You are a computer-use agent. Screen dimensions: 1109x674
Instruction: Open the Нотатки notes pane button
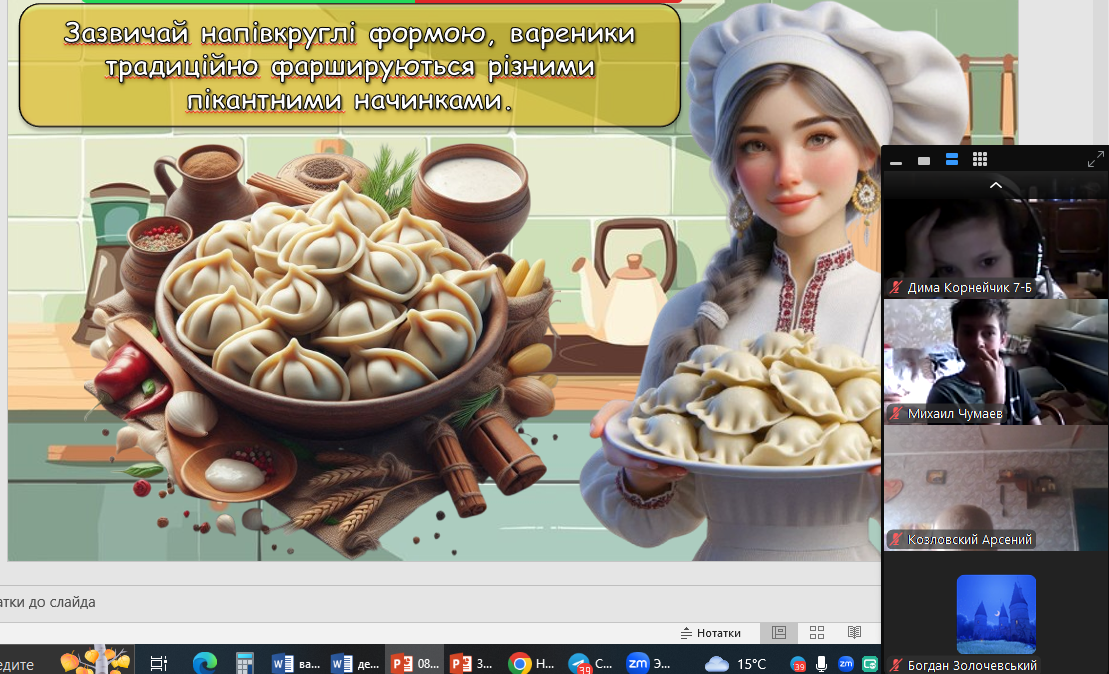point(711,633)
